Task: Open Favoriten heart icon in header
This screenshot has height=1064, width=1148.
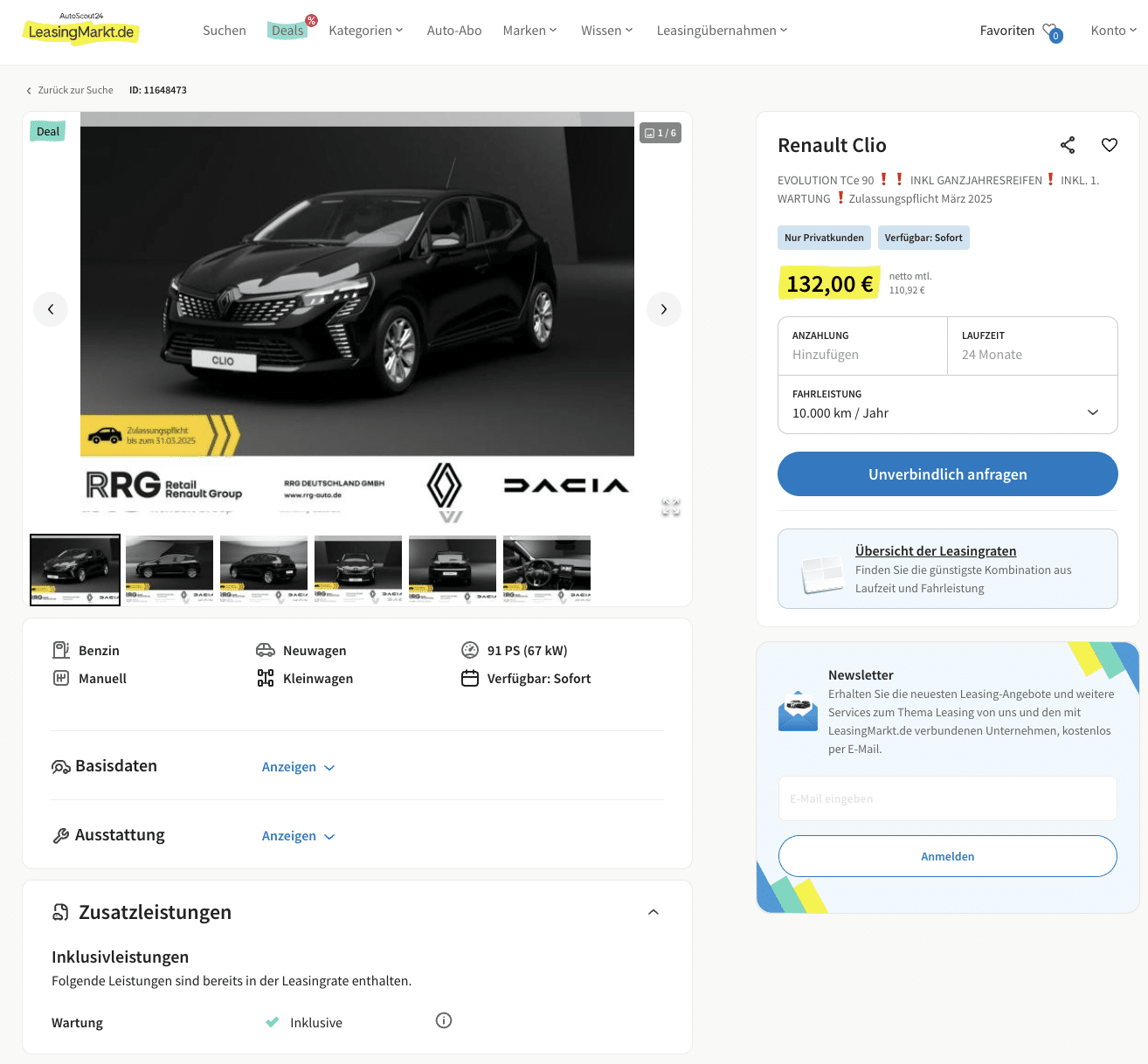Action: pyautogui.click(x=1052, y=31)
